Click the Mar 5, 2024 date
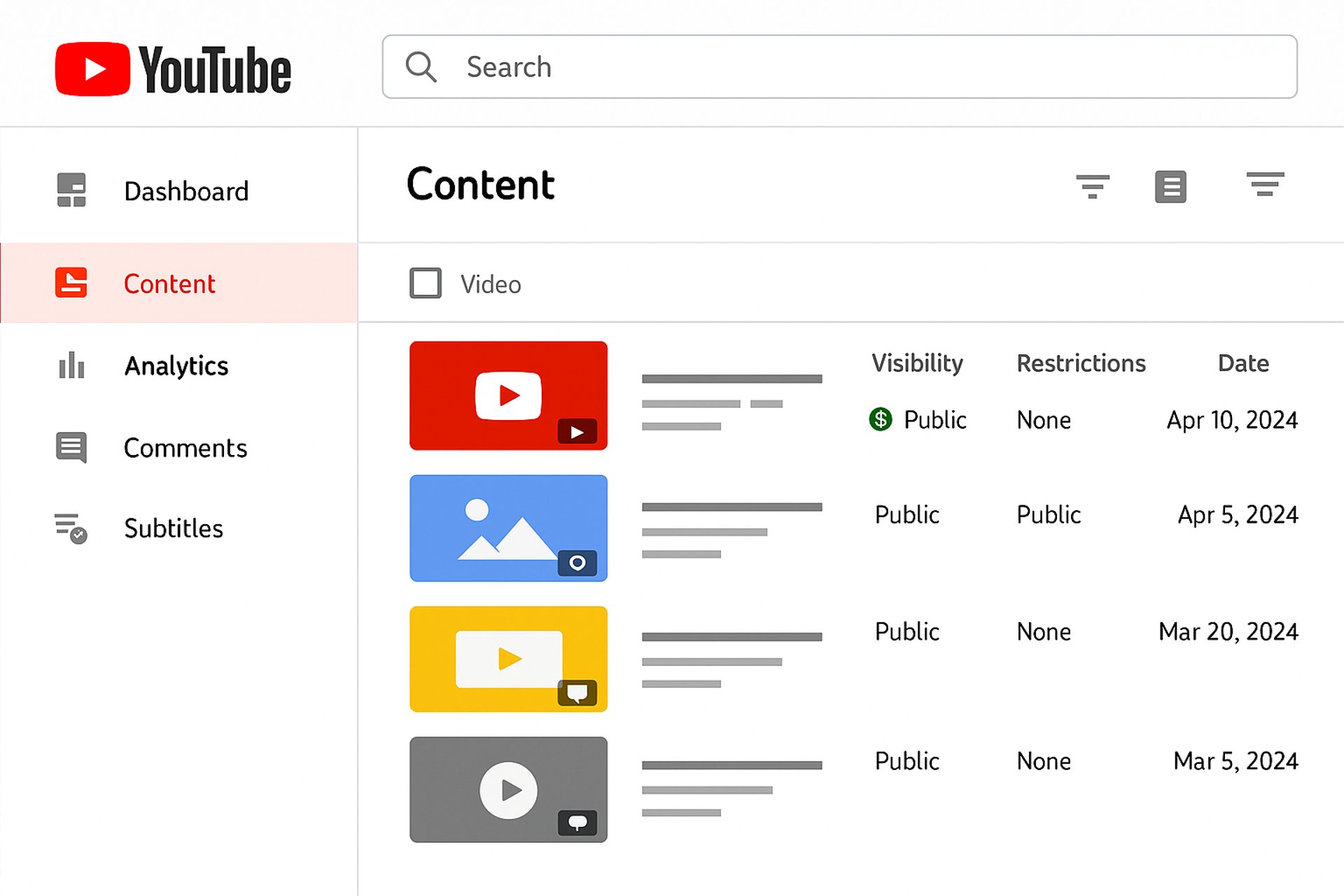Screen dimensions: 1344x896 [1235, 761]
